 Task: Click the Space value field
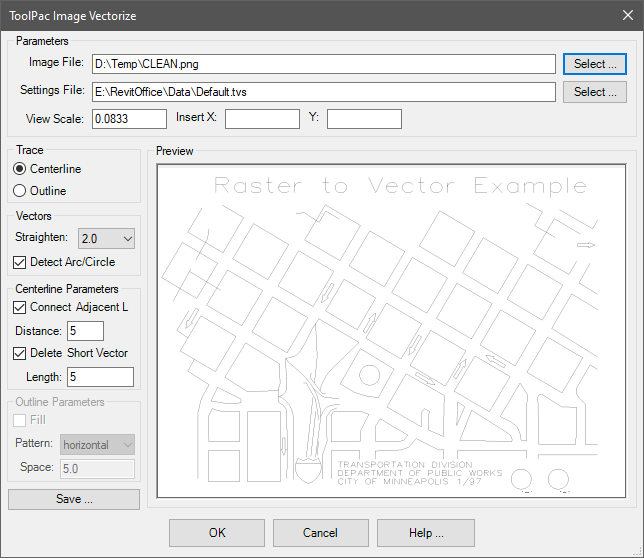tap(97, 469)
